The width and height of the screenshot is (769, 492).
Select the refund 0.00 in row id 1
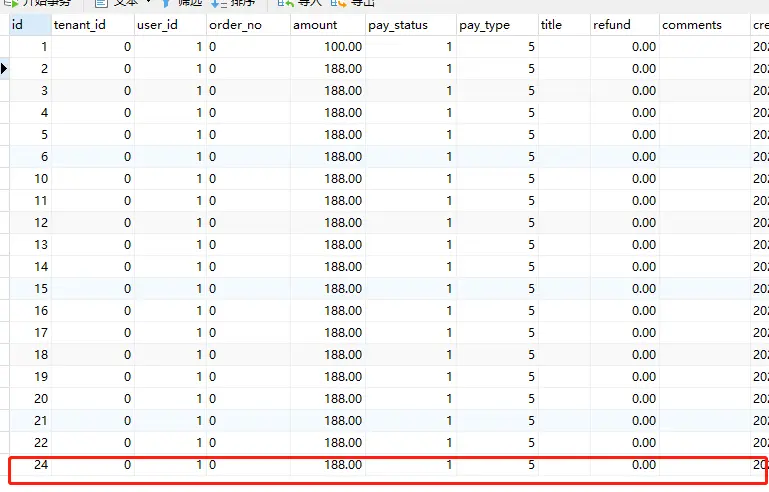pos(625,47)
